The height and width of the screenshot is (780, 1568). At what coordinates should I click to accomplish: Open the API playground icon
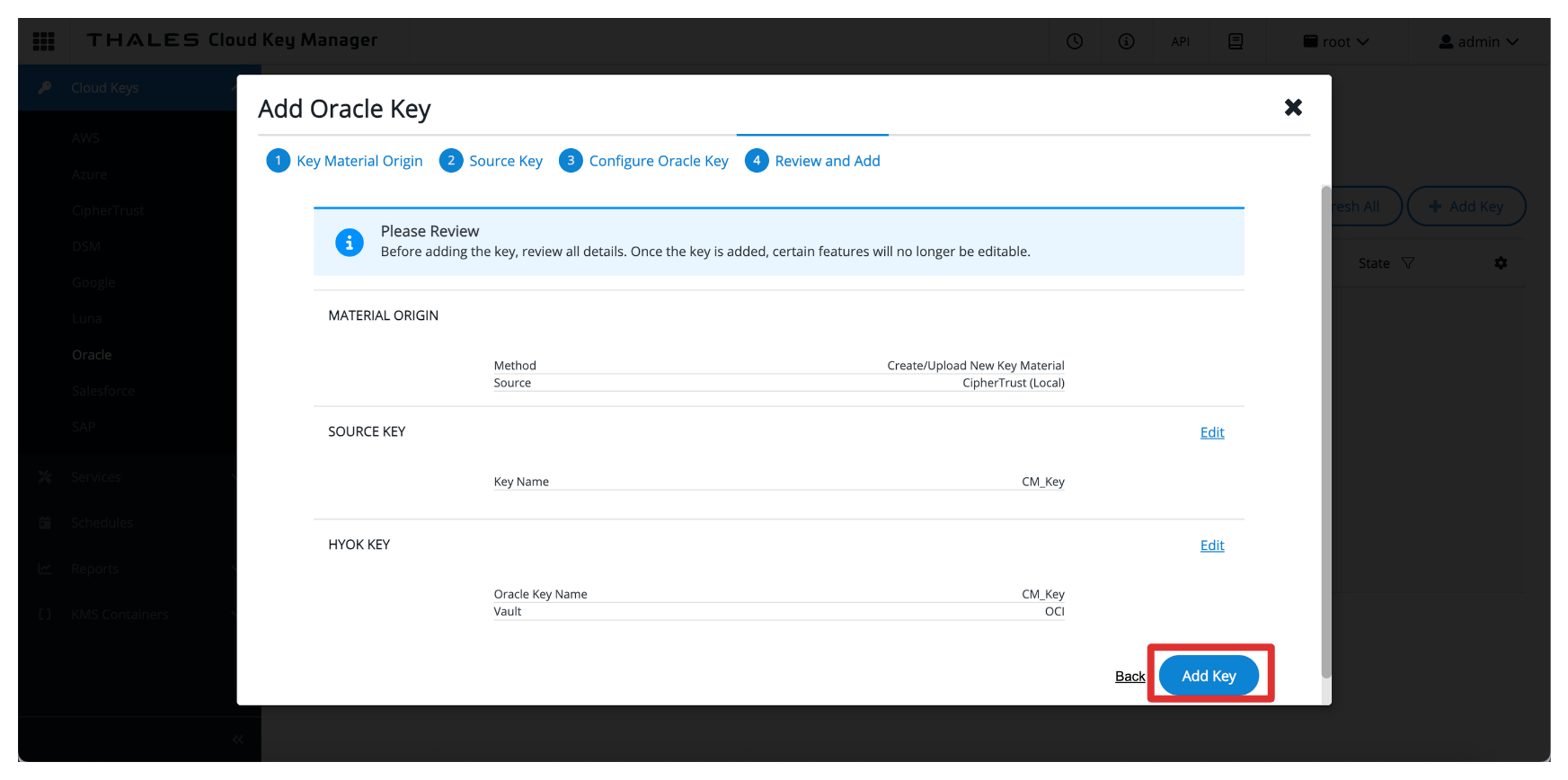[1180, 41]
